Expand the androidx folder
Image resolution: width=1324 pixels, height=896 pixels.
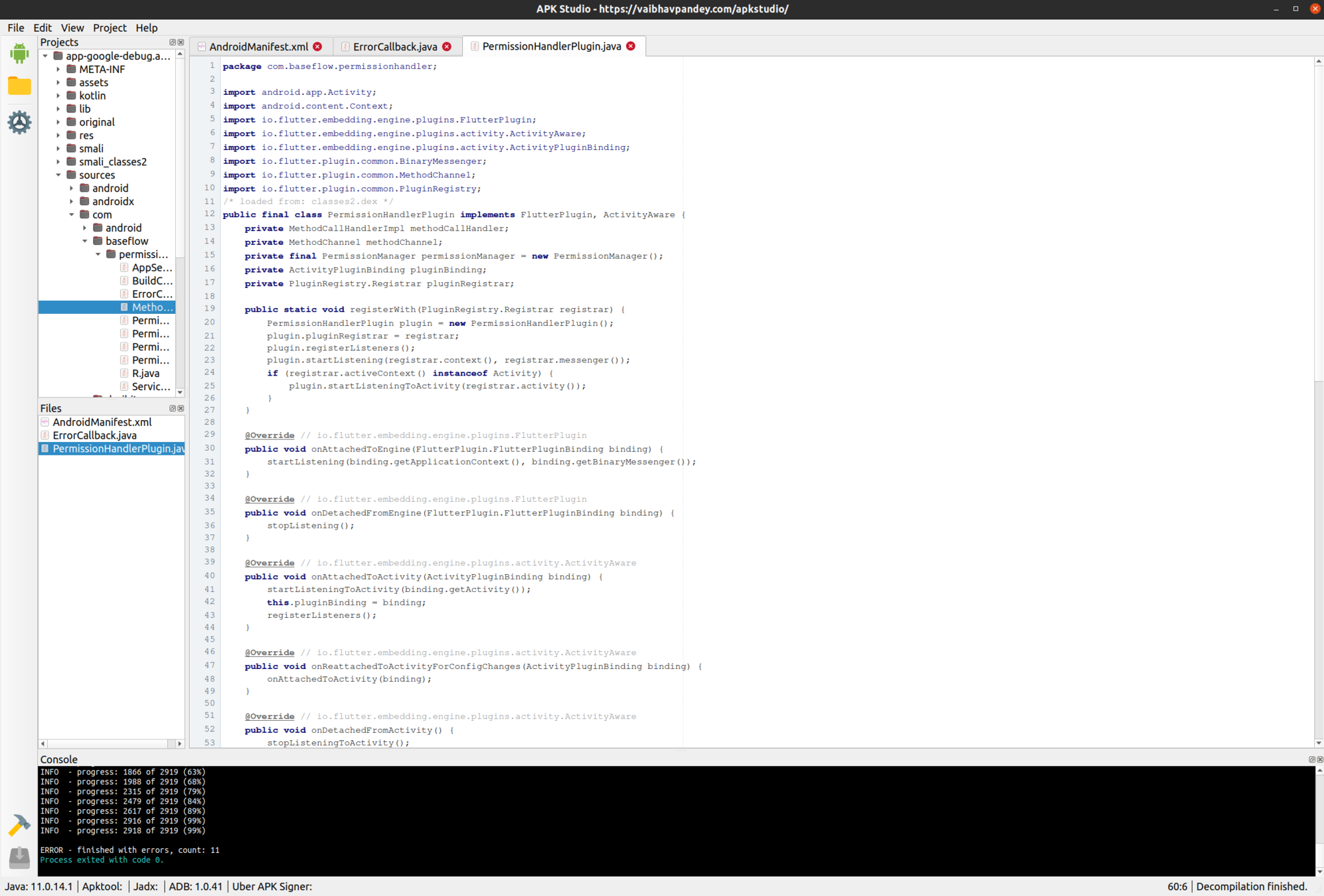tap(72, 202)
